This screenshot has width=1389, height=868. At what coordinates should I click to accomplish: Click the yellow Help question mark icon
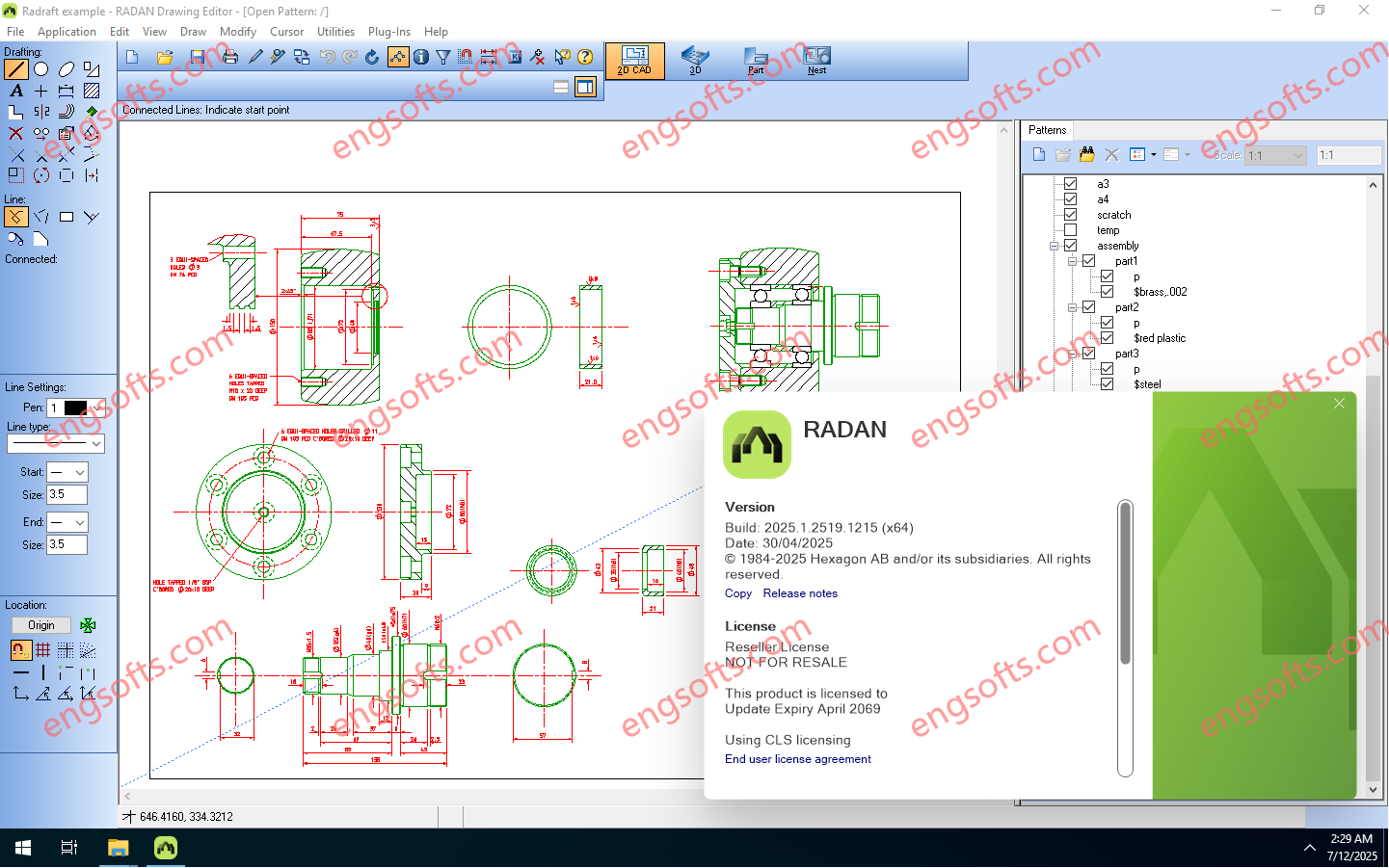point(585,58)
